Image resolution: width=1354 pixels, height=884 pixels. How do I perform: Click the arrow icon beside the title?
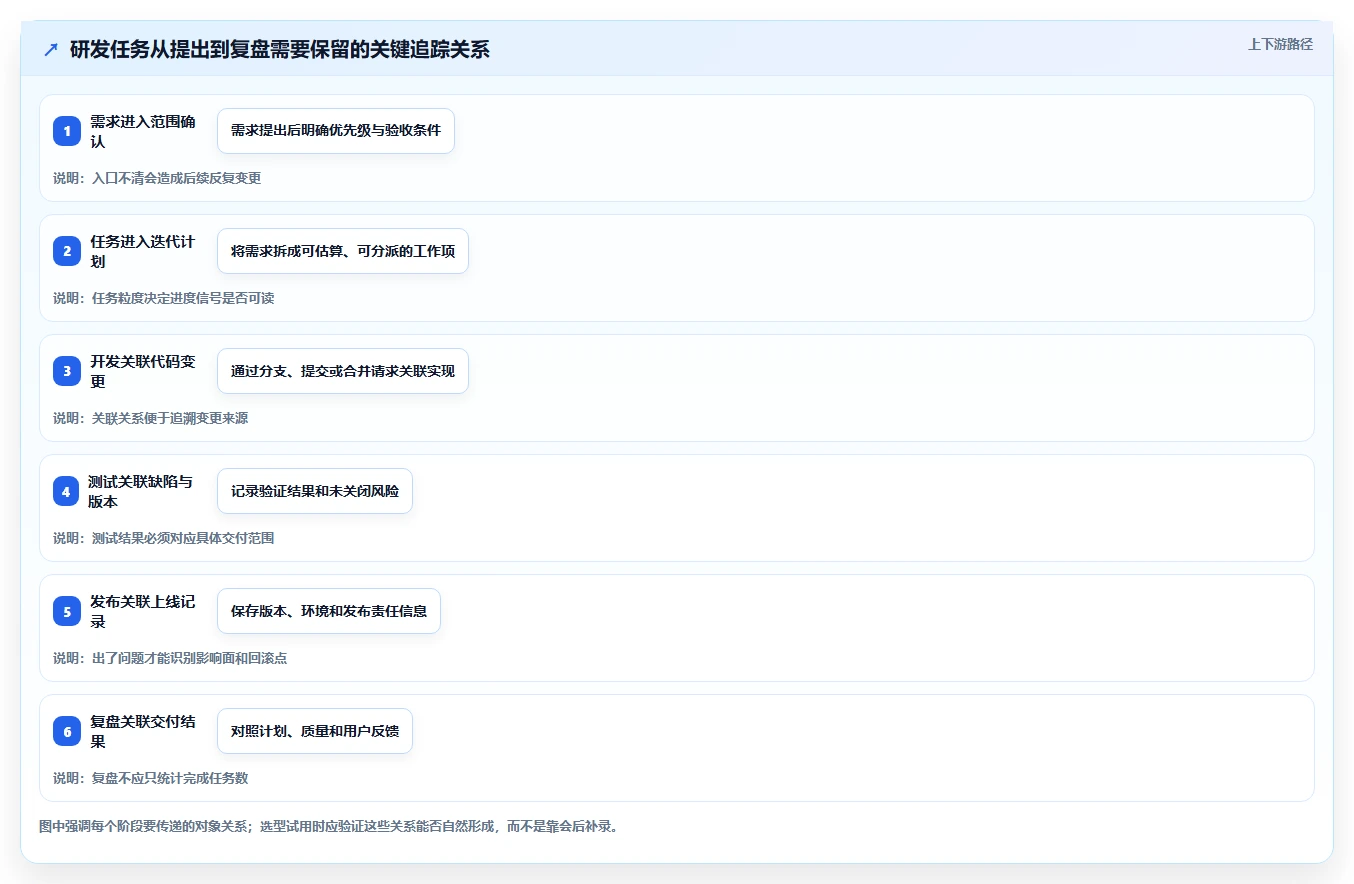tap(51, 49)
